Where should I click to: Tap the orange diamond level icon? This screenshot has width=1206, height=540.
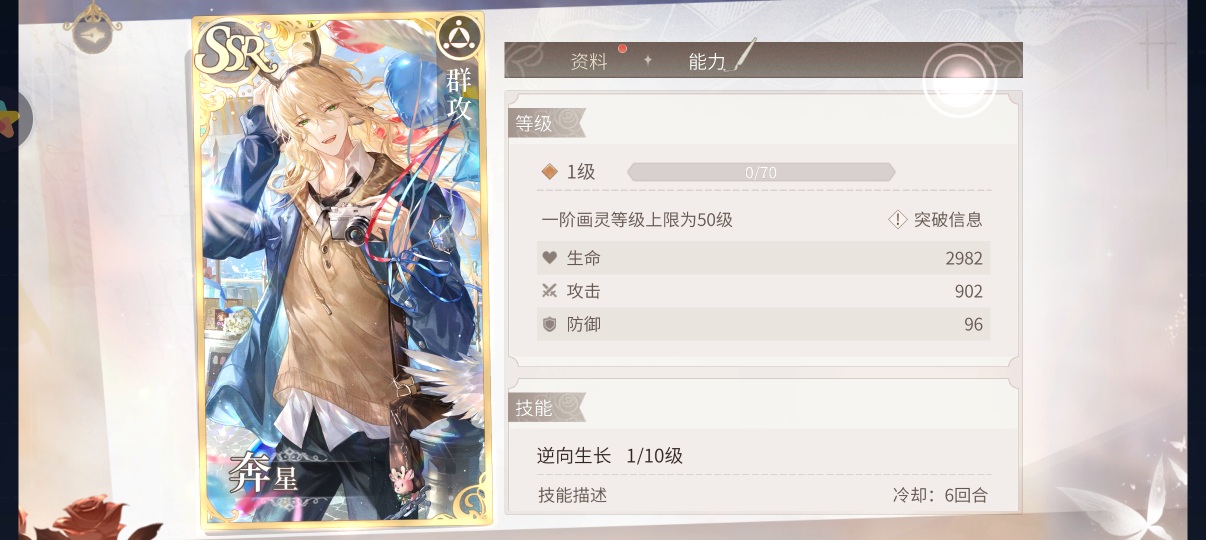549,172
